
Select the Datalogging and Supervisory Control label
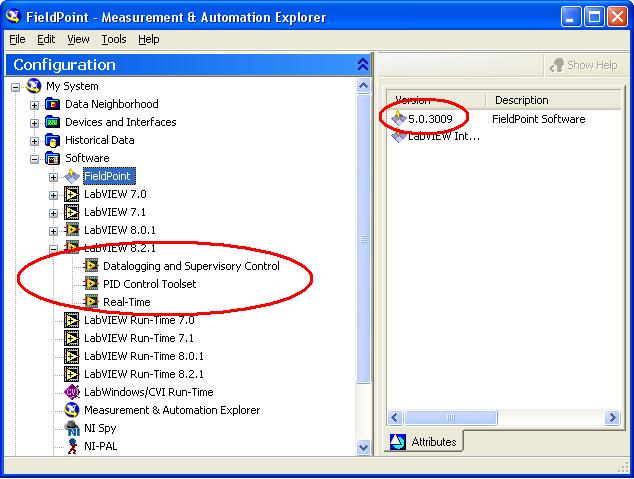[191, 266]
